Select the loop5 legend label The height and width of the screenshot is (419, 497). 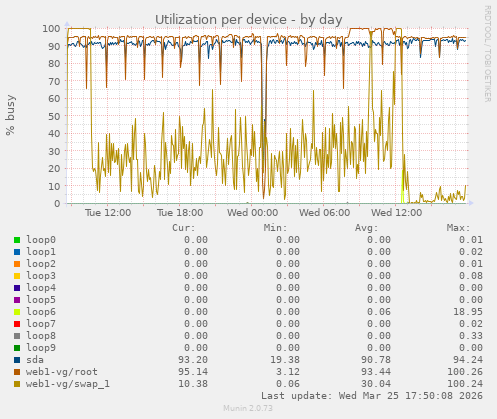coord(41,300)
